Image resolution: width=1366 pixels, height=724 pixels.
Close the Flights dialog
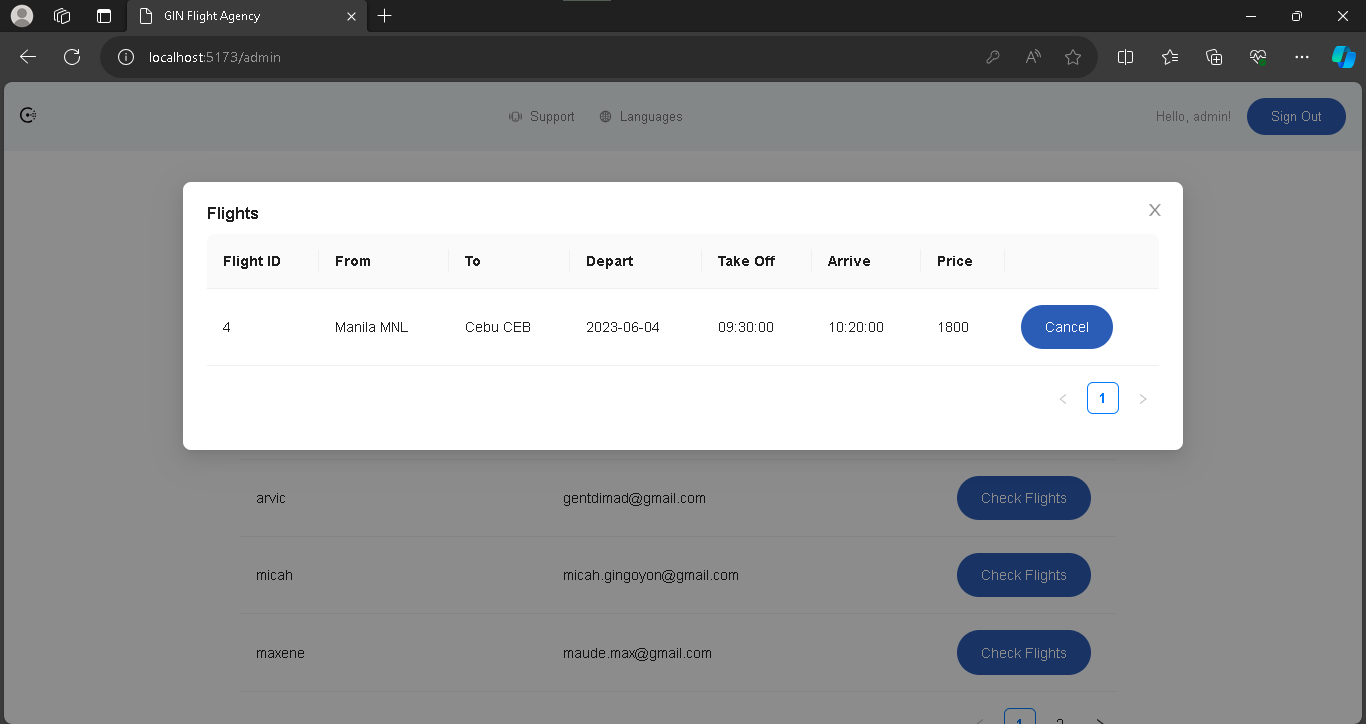(x=1155, y=210)
